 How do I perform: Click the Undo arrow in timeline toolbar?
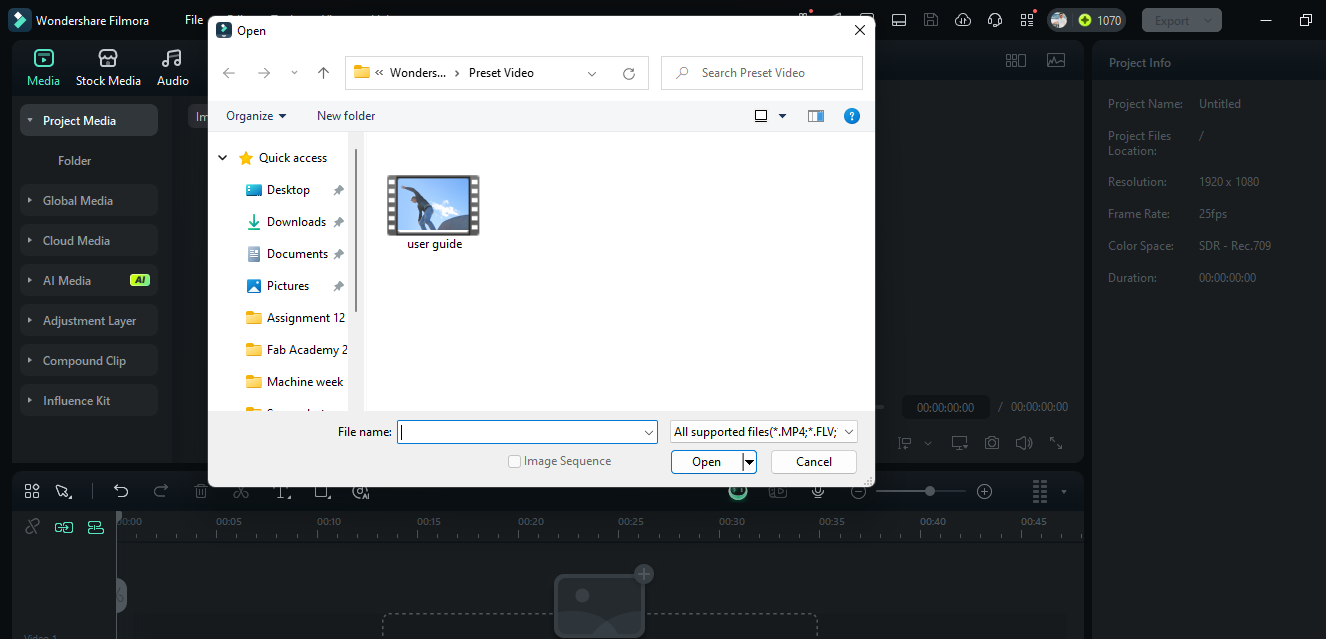(x=121, y=491)
